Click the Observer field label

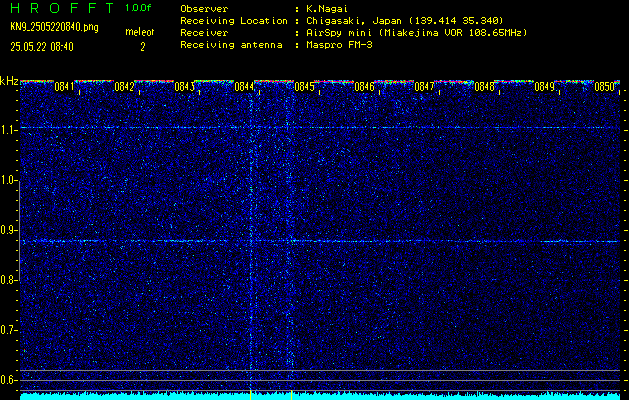click(204, 8)
